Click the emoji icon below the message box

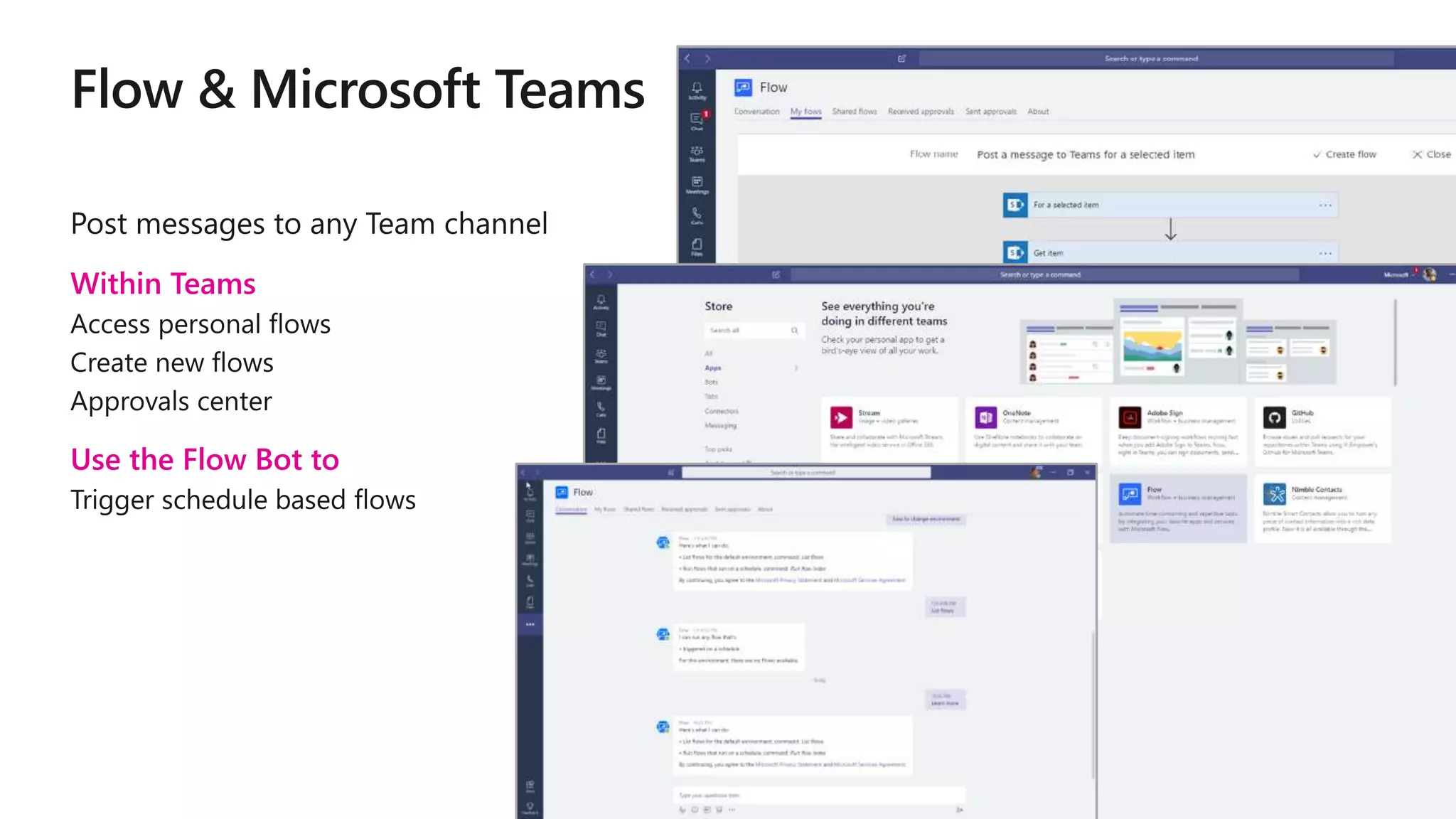695,810
